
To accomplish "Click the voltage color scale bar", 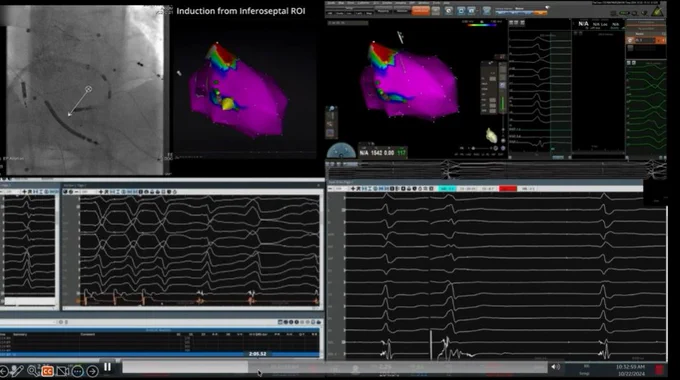I will point(482,25).
